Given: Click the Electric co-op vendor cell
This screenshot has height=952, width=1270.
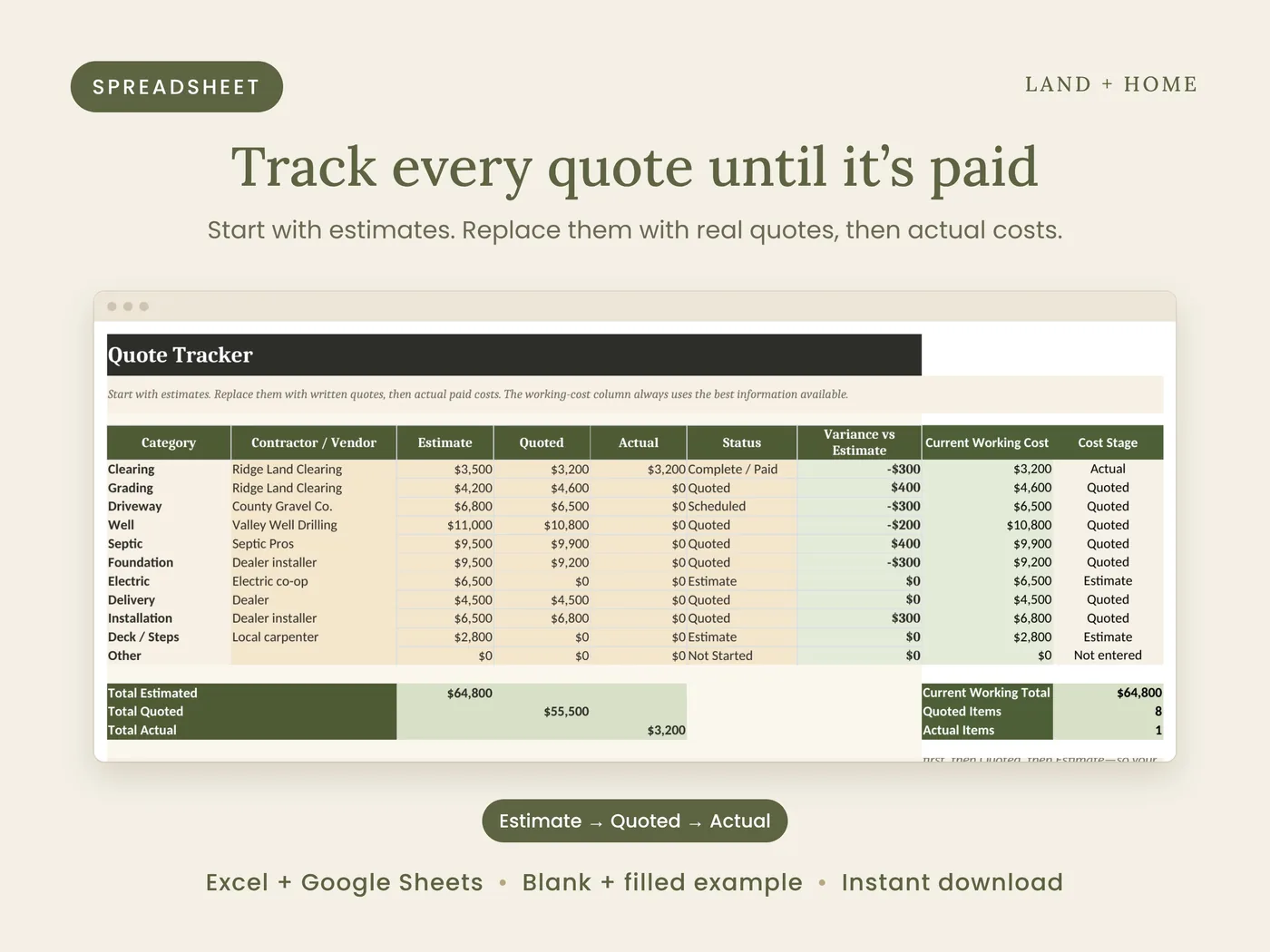Looking at the screenshot, I should click(x=314, y=581).
